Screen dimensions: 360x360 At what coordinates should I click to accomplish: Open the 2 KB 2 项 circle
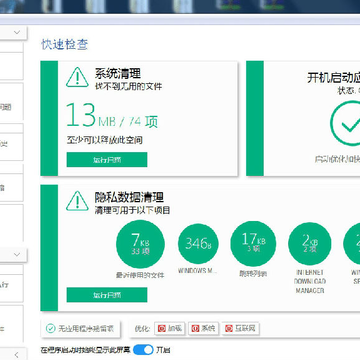[310, 244]
